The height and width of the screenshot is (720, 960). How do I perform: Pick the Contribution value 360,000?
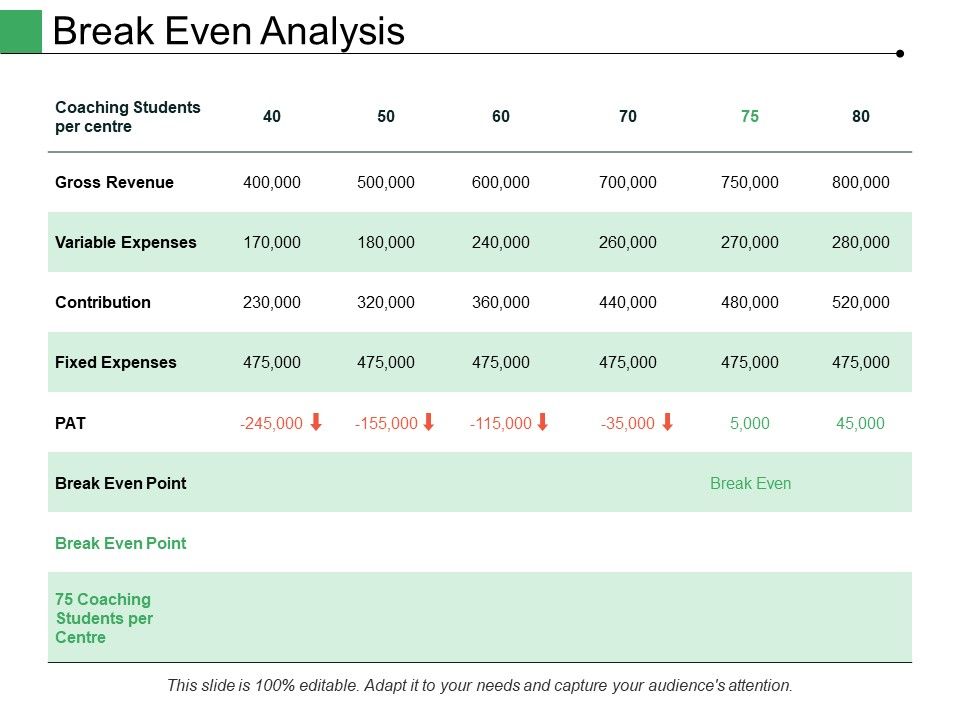pos(501,302)
